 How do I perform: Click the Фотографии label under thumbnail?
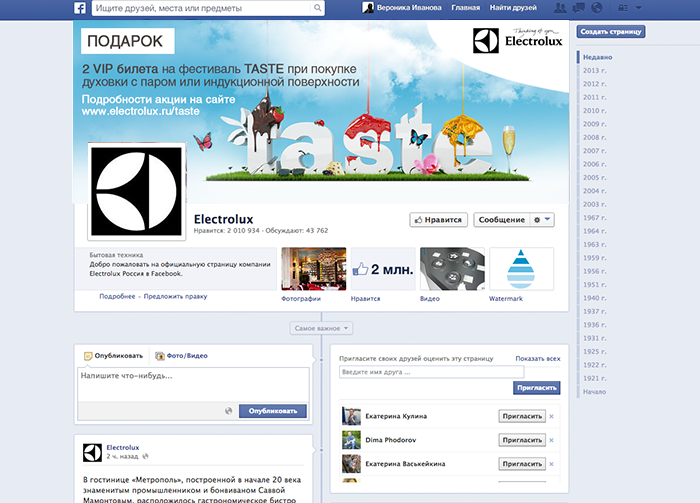pyautogui.click(x=301, y=299)
